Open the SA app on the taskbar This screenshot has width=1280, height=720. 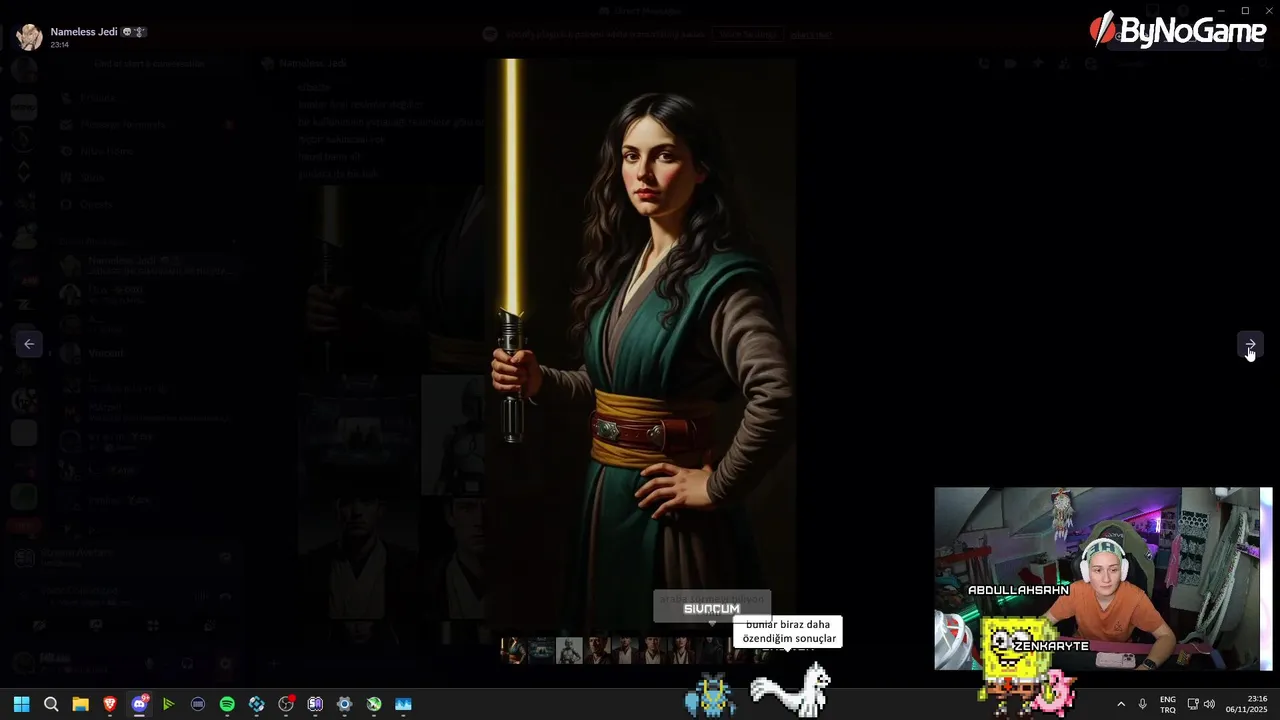pos(315,704)
